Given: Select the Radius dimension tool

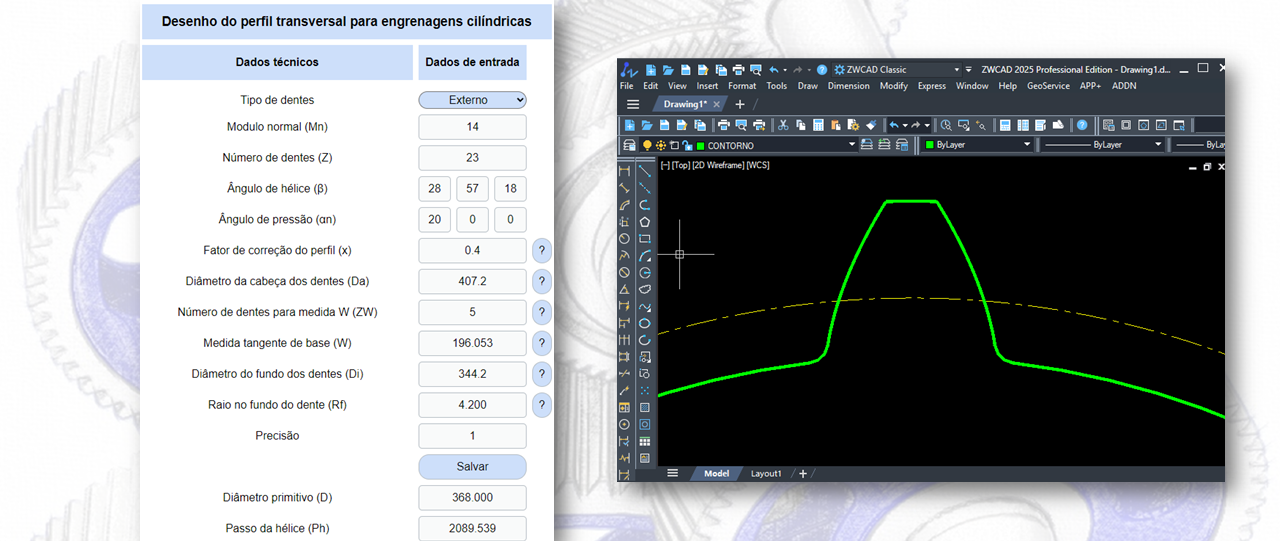Looking at the screenshot, I should click(x=624, y=239).
